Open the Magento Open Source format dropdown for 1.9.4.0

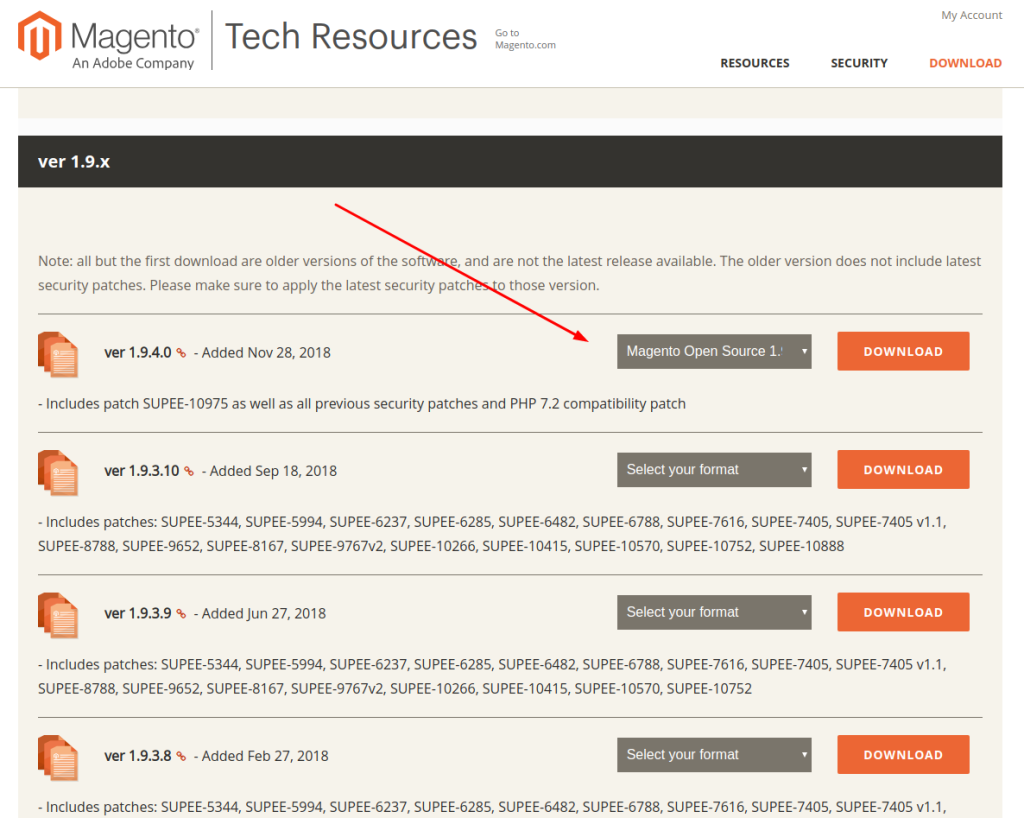tap(713, 351)
